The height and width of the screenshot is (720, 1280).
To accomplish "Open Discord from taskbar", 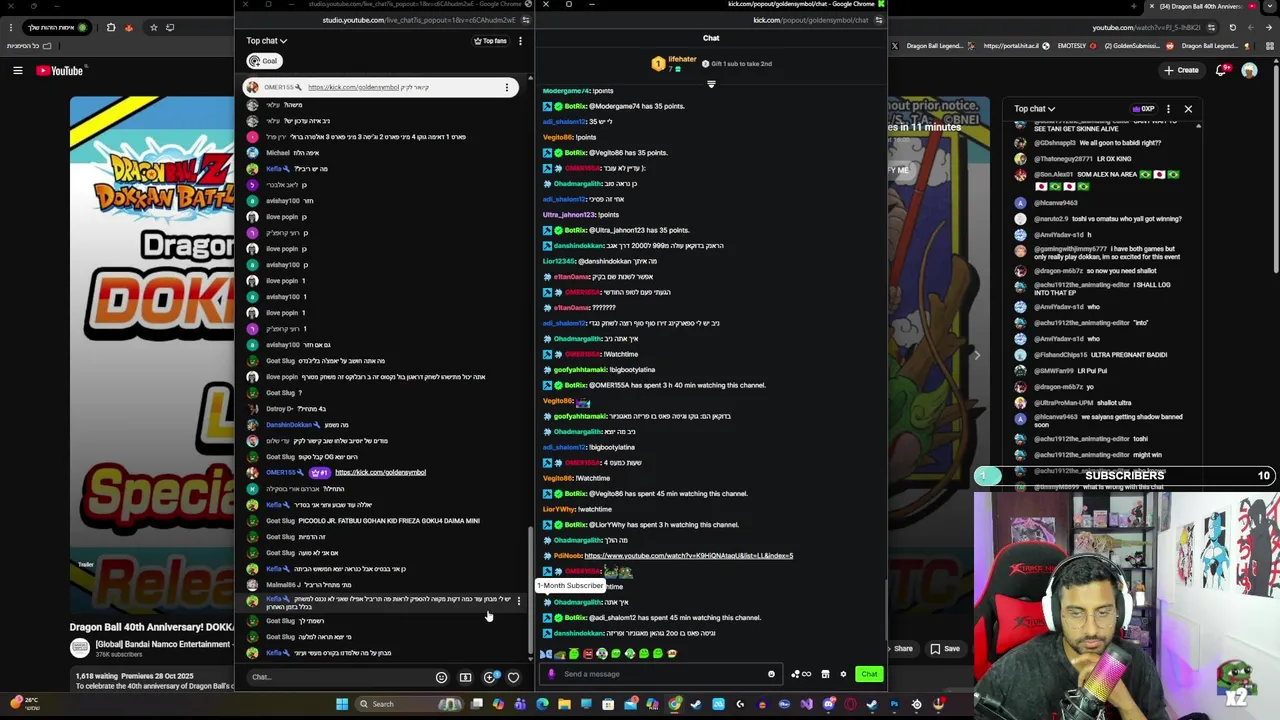I will (828, 704).
